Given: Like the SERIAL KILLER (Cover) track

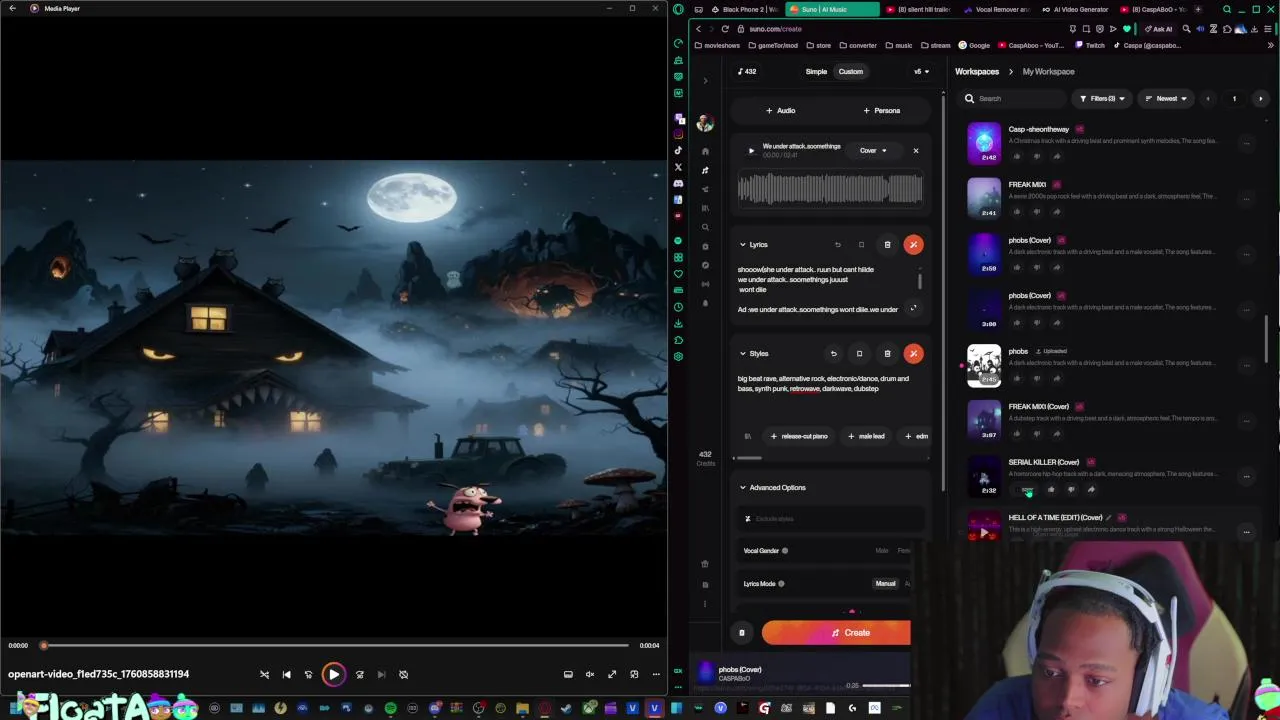Looking at the screenshot, I should click(x=1051, y=489).
